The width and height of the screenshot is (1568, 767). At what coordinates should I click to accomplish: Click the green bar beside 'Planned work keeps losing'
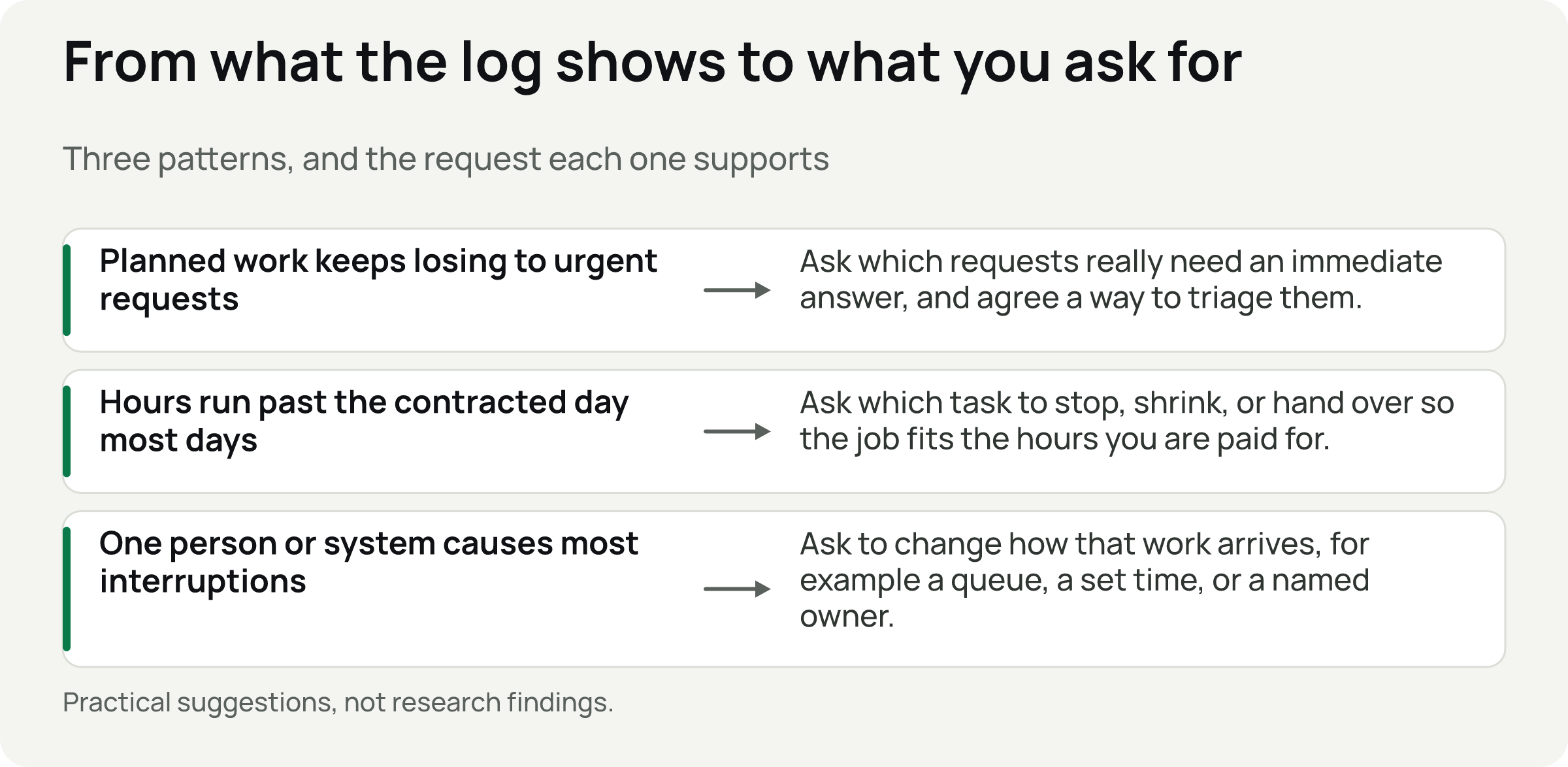pos(67,290)
